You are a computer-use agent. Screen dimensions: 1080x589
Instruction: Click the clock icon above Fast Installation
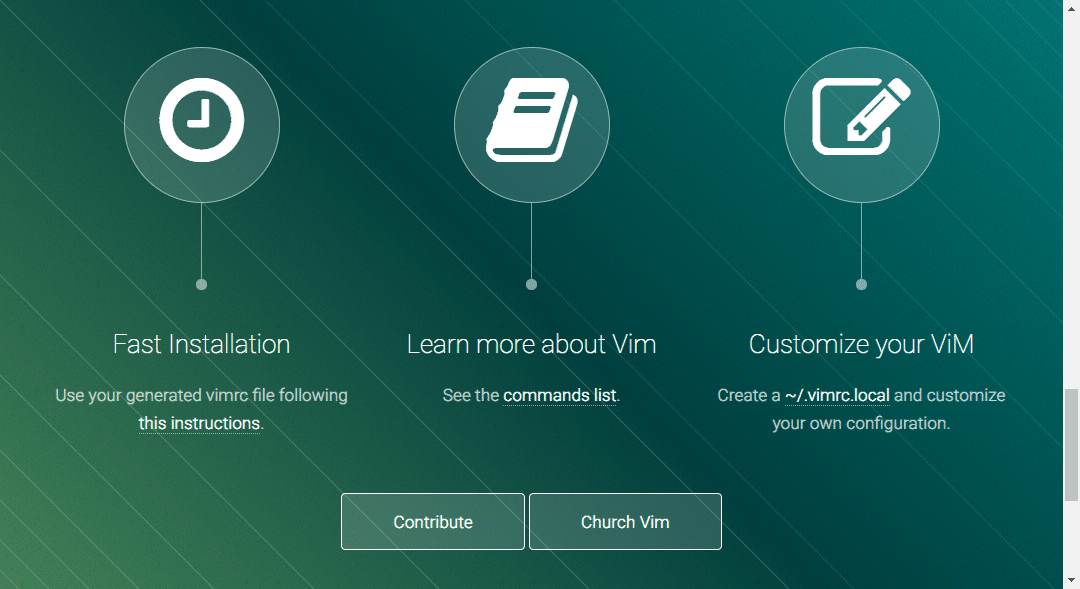coord(201,125)
